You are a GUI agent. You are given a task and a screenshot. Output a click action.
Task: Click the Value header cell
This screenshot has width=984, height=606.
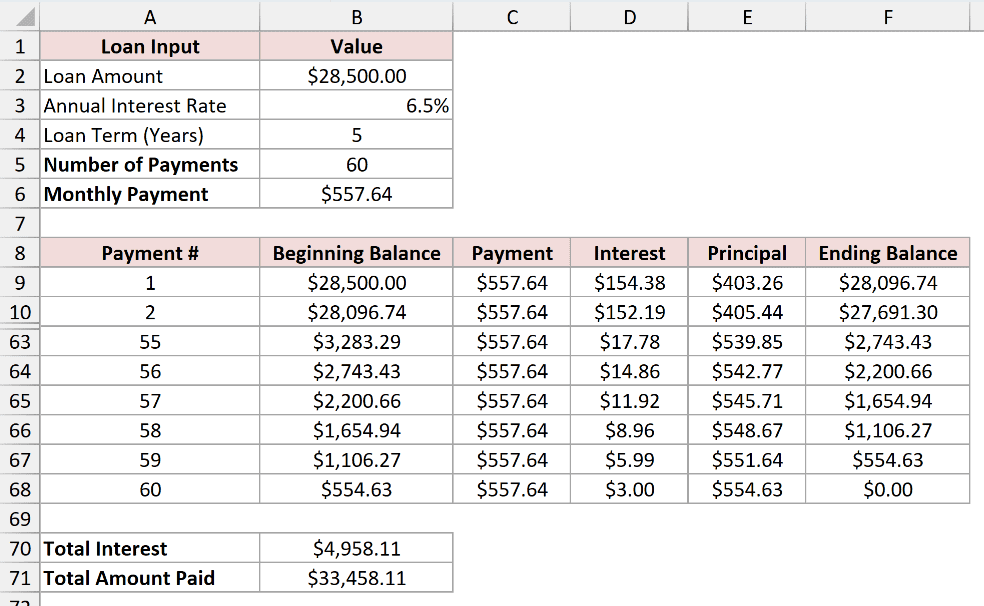point(356,46)
